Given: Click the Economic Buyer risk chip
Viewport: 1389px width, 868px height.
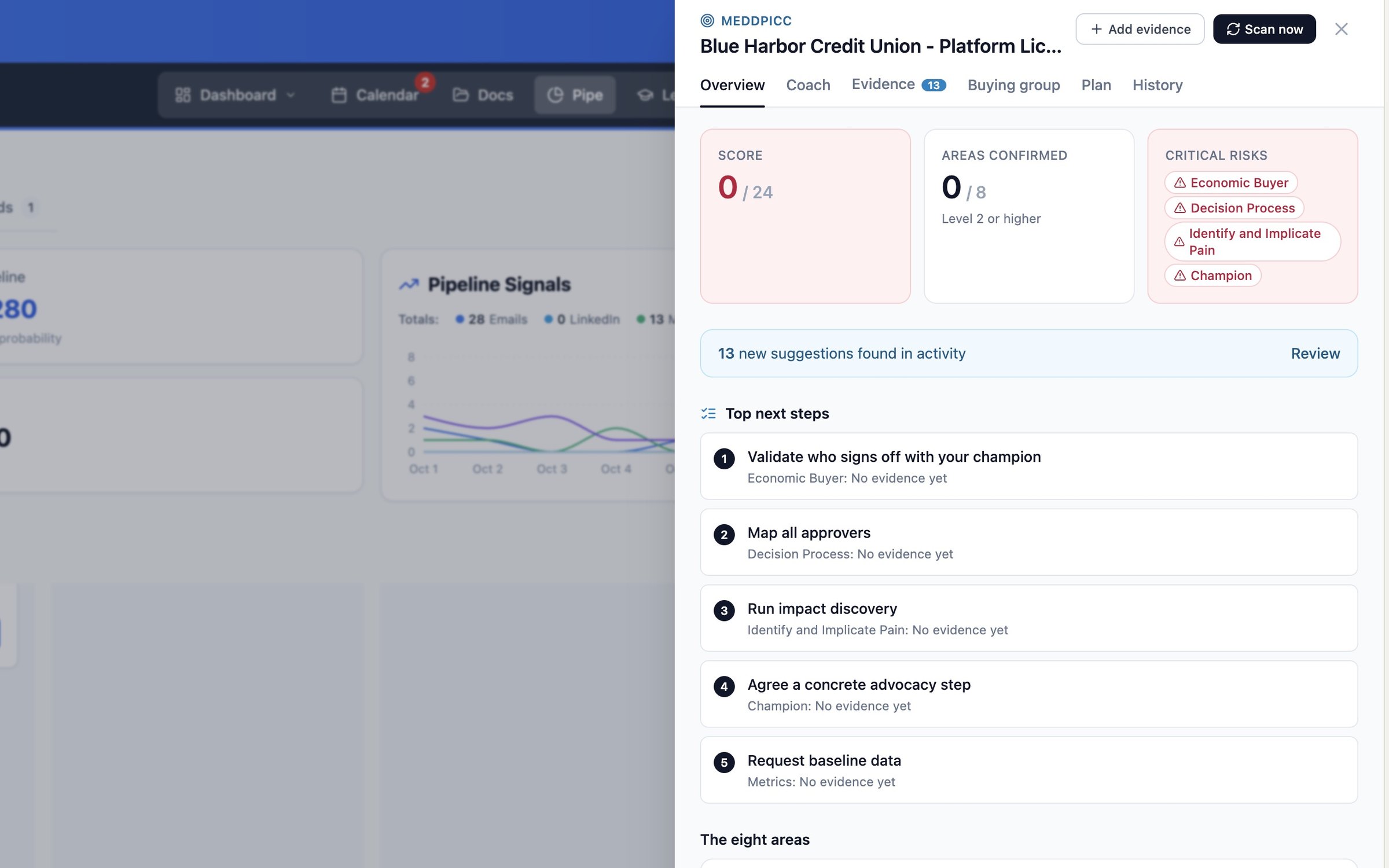Looking at the screenshot, I should (1231, 183).
